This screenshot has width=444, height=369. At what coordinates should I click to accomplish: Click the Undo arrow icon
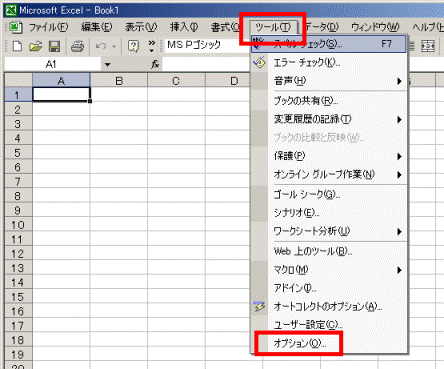pos(101,46)
